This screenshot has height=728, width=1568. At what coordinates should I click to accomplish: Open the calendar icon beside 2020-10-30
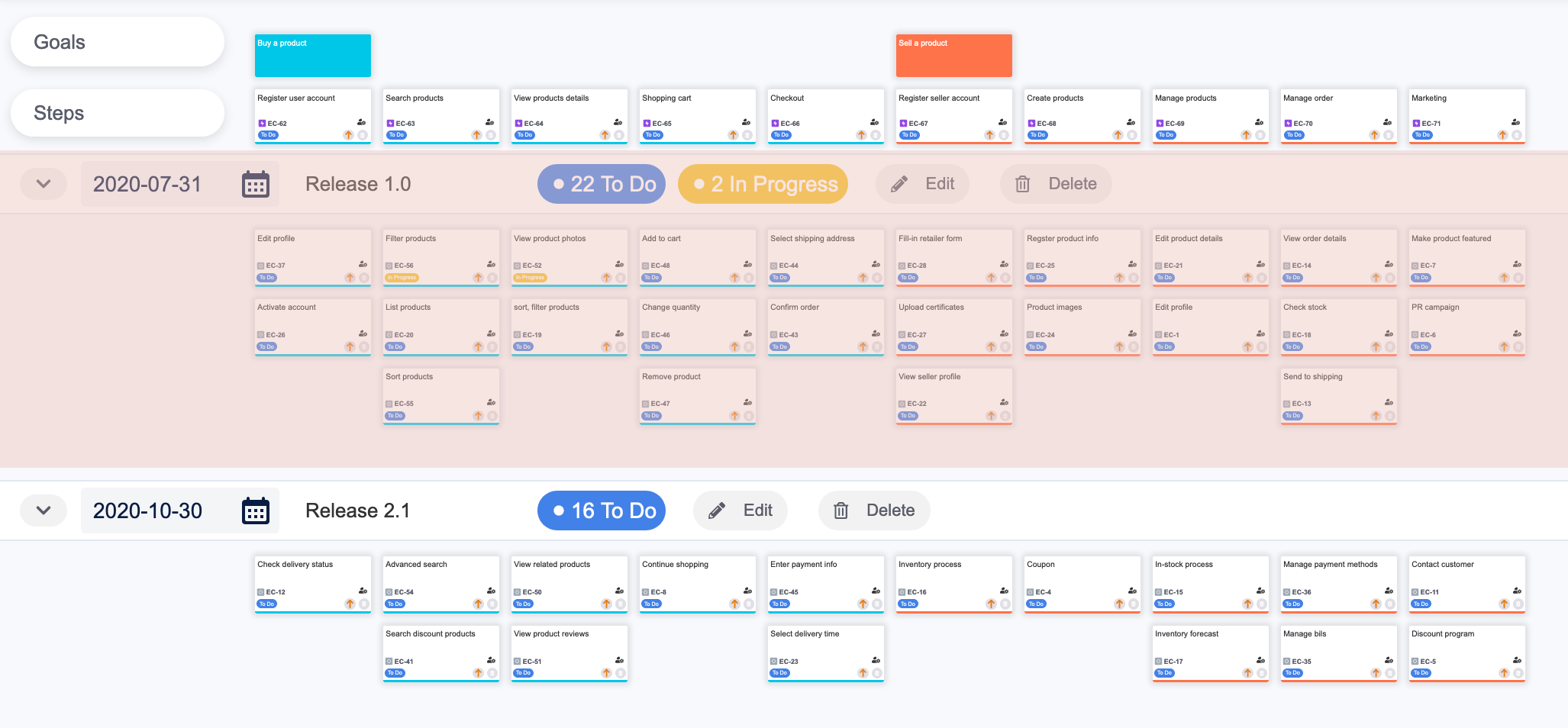256,510
